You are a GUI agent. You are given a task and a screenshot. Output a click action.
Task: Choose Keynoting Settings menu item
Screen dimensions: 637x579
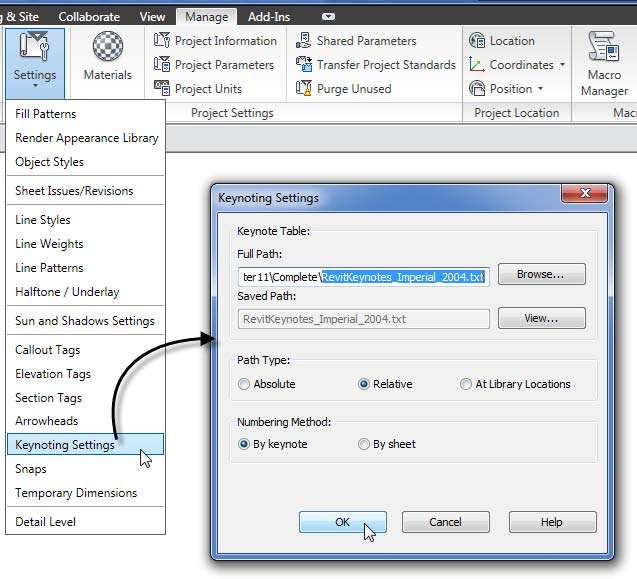coord(85,444)
